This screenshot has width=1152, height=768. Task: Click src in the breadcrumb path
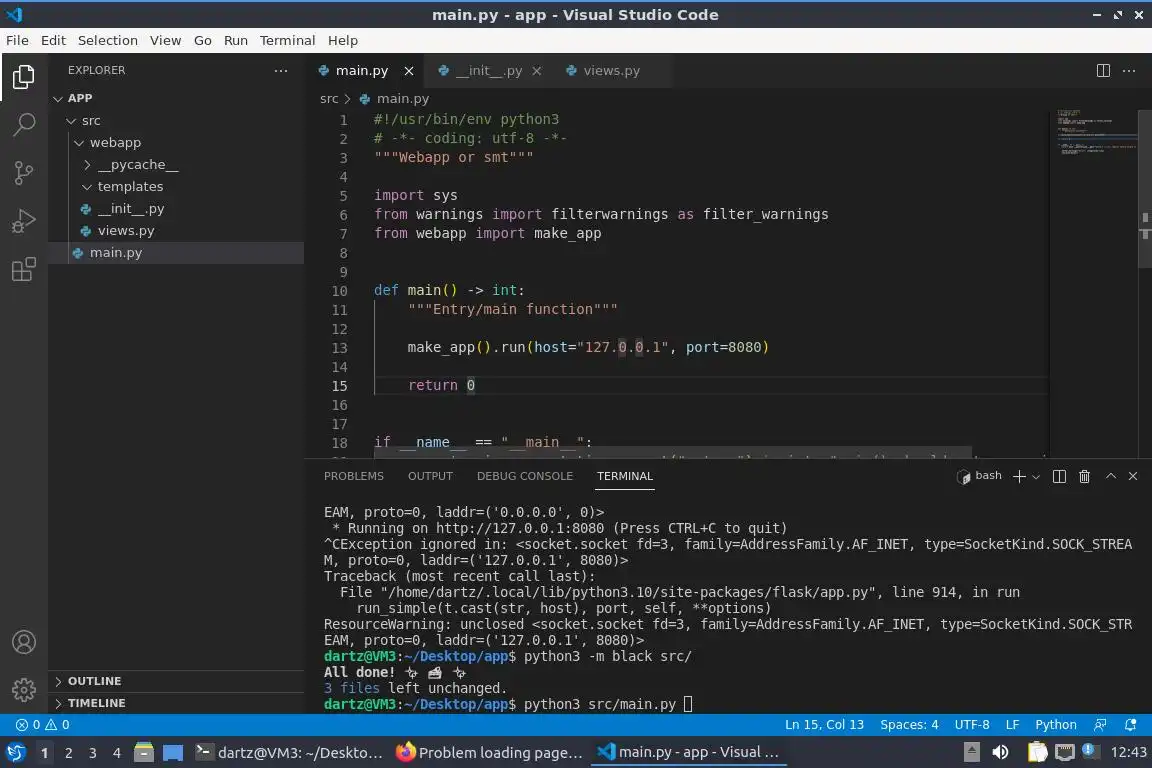[329, 98]
